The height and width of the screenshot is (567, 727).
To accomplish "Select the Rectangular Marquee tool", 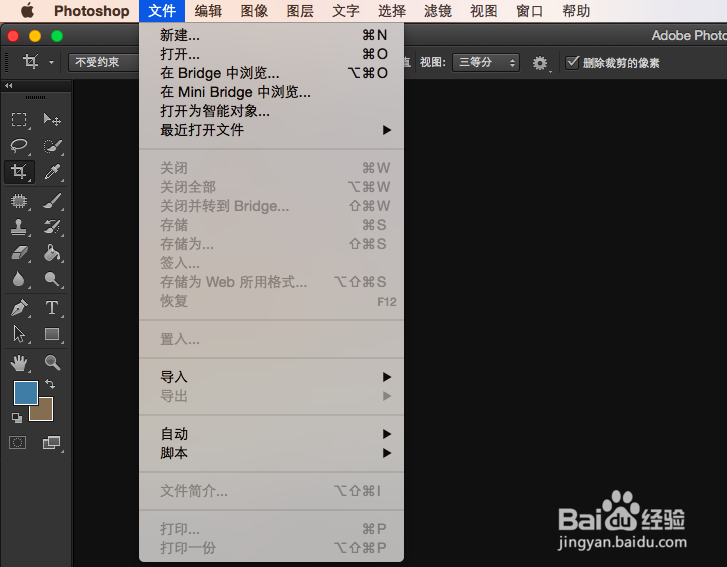I will coord(19,120).
